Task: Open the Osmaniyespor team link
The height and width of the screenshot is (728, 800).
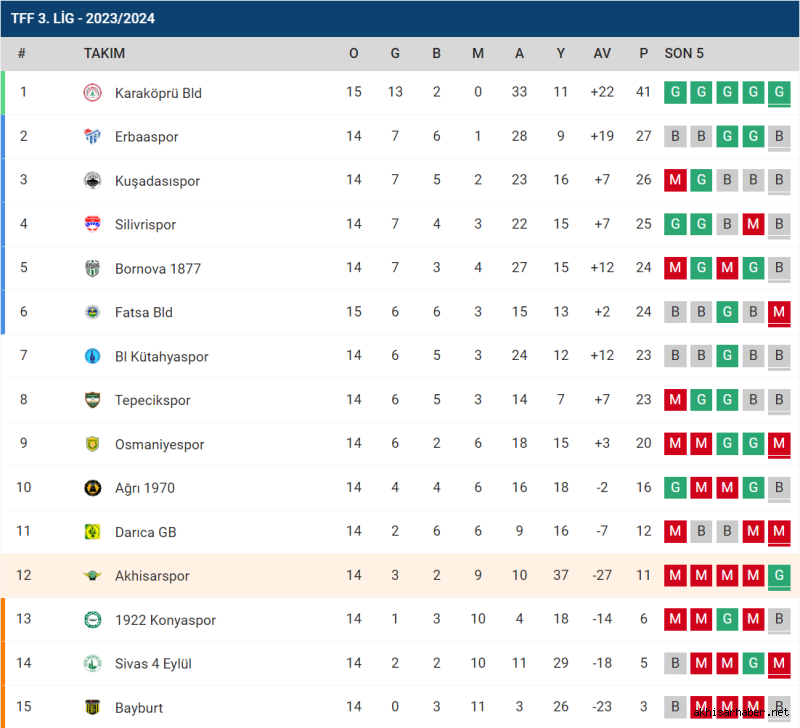Action: 160,444
